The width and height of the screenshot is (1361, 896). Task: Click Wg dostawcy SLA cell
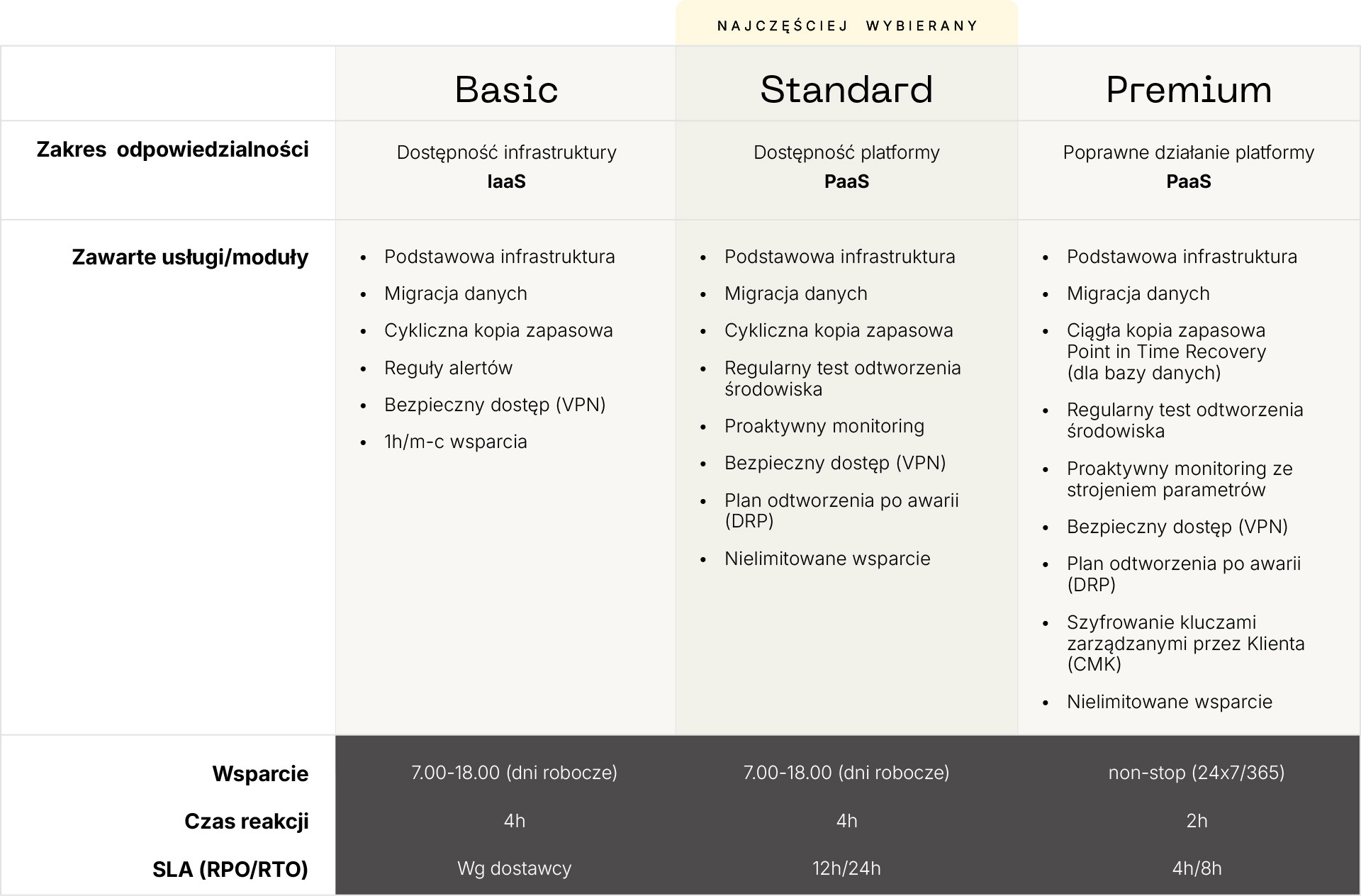(x=514, y=868)
